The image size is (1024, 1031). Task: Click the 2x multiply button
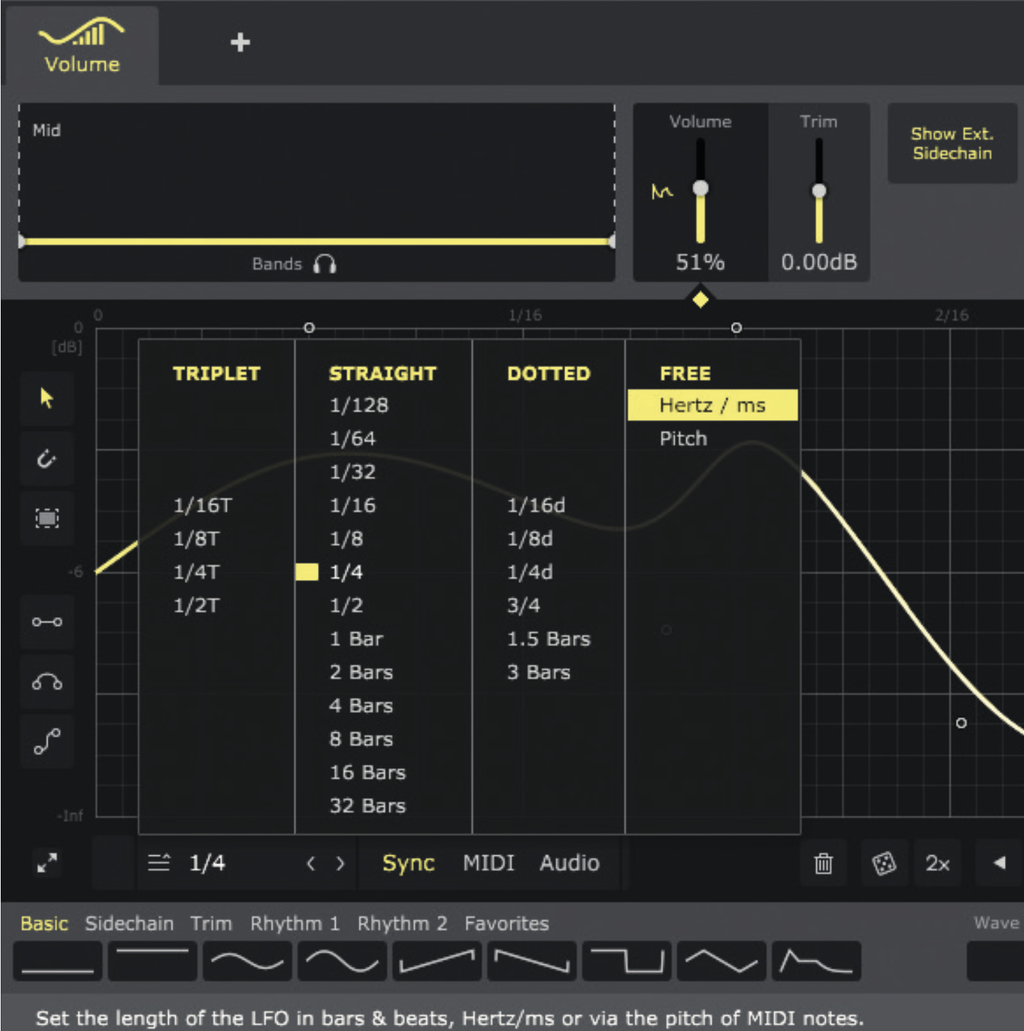click(x=937, y=863)
